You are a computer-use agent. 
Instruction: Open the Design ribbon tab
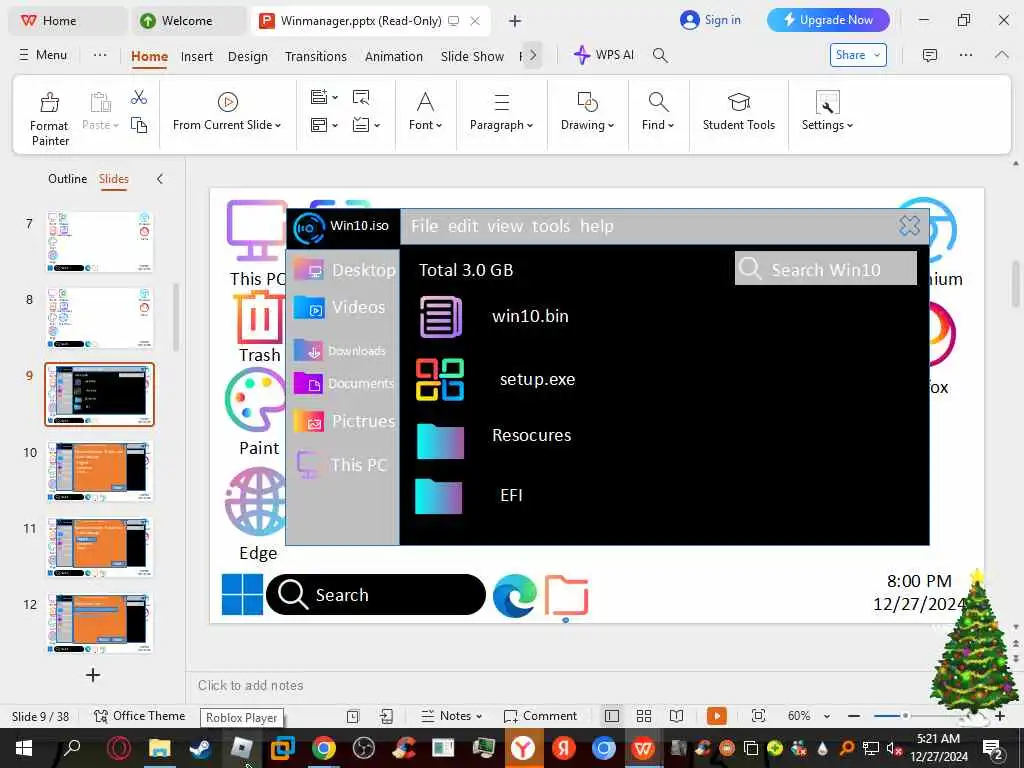coord(248,56)
